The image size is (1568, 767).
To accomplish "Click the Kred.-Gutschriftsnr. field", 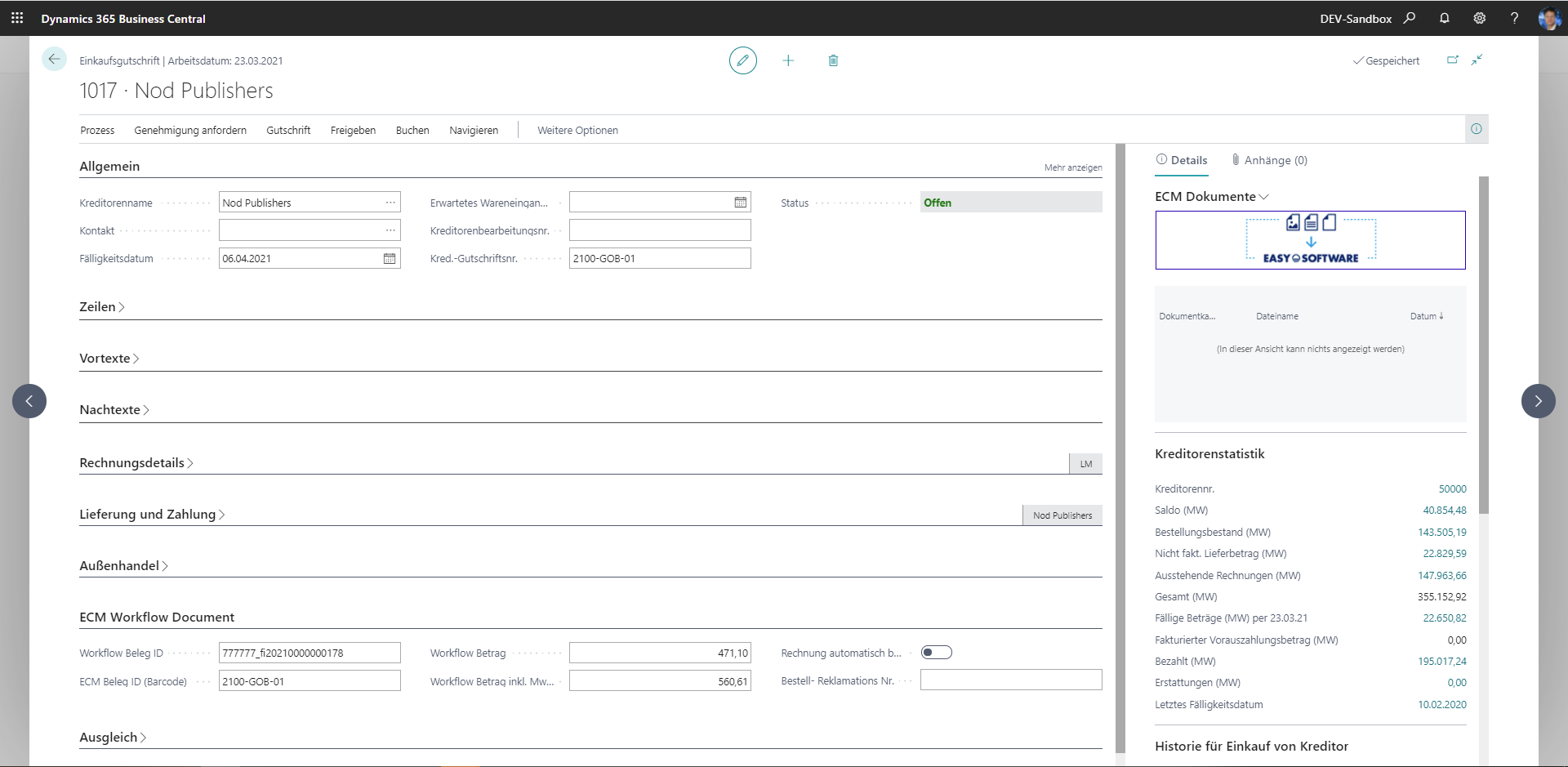I will click(x=660, y=258).
